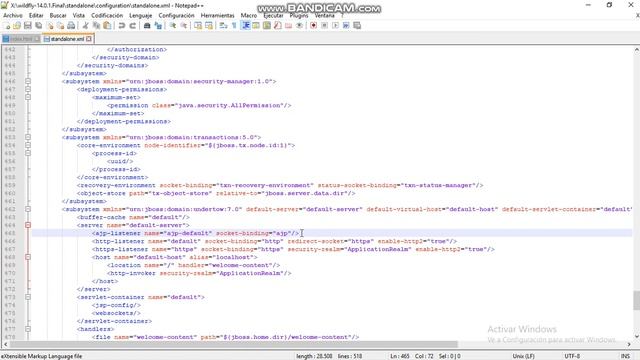
Task: Open the Replace dialog toolbar icon
Action: point(159,25)
